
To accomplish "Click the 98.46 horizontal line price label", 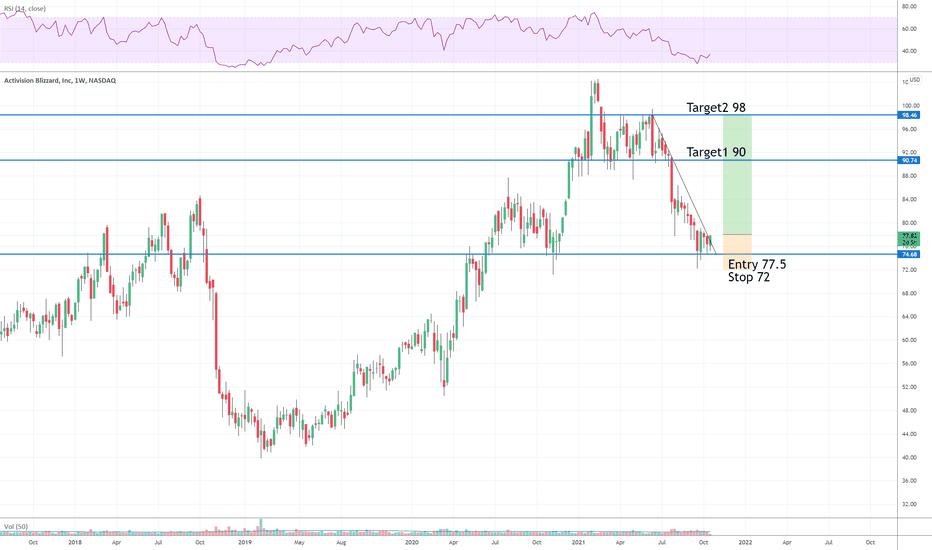I will (909, 115).
